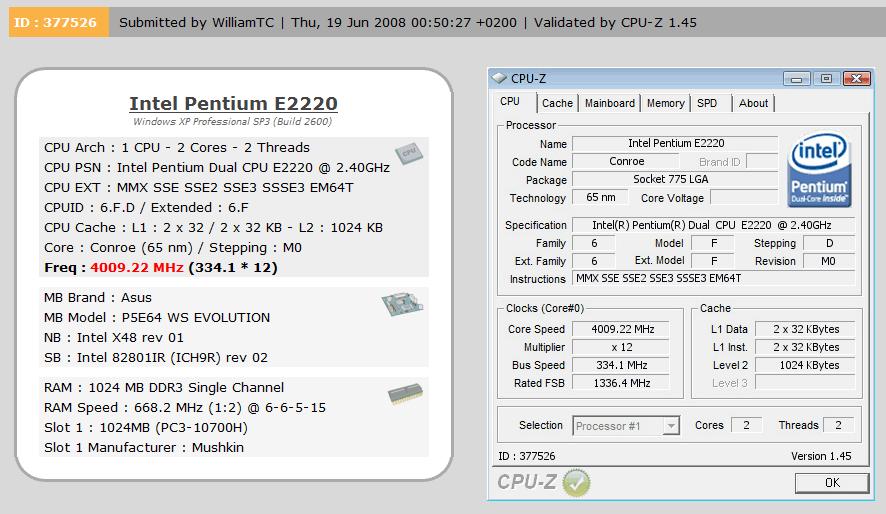The width and height of the screenshot is (886, 514).
Task: Click the text 'SB : Intel 82801IR (ICH9R) rev 02'
Action: [156, 358]
